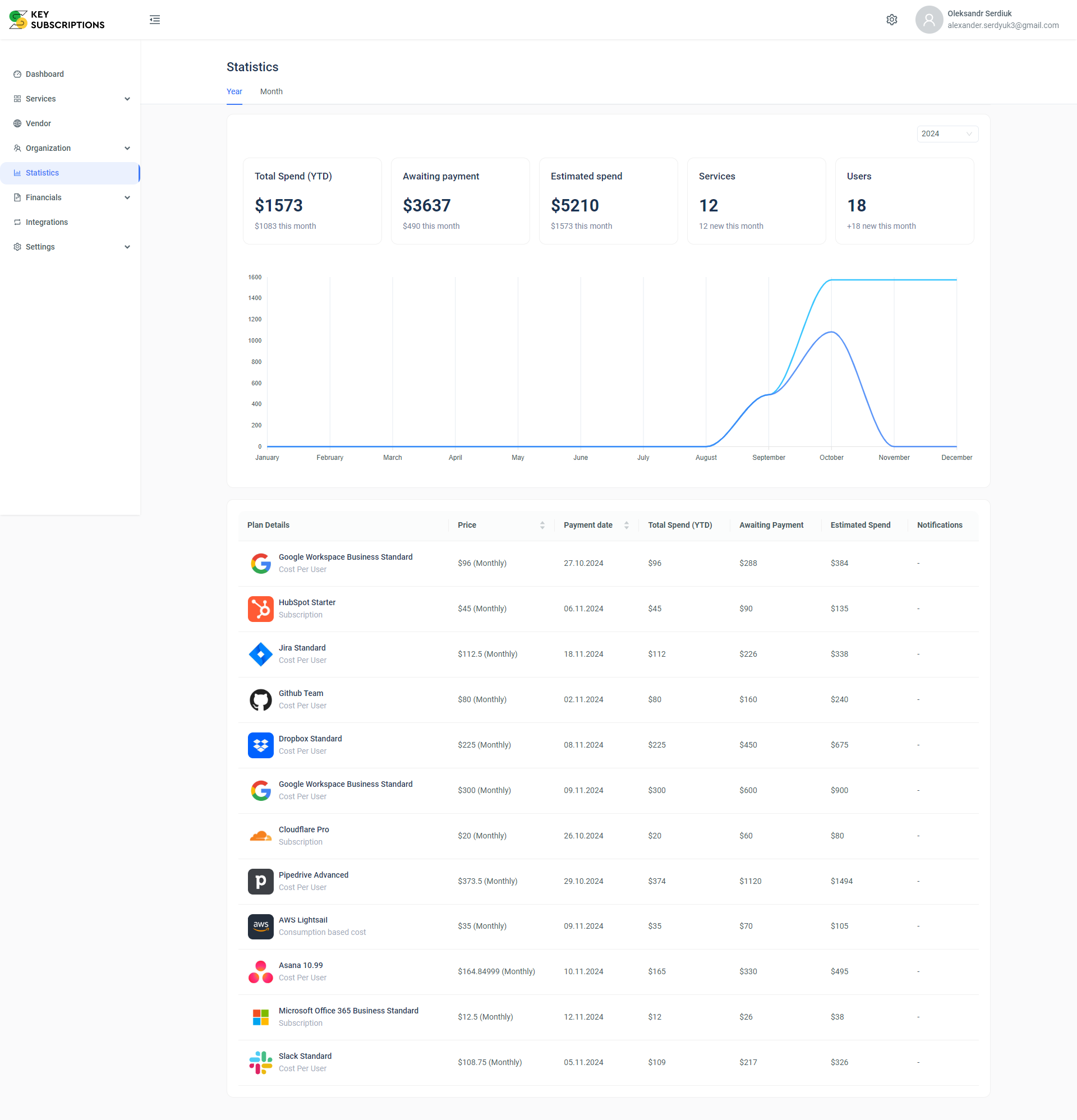Viewport: 1077px width, 1120px height.
Task: Open Dashboard from the sidebar
Action: click(70, 74)
